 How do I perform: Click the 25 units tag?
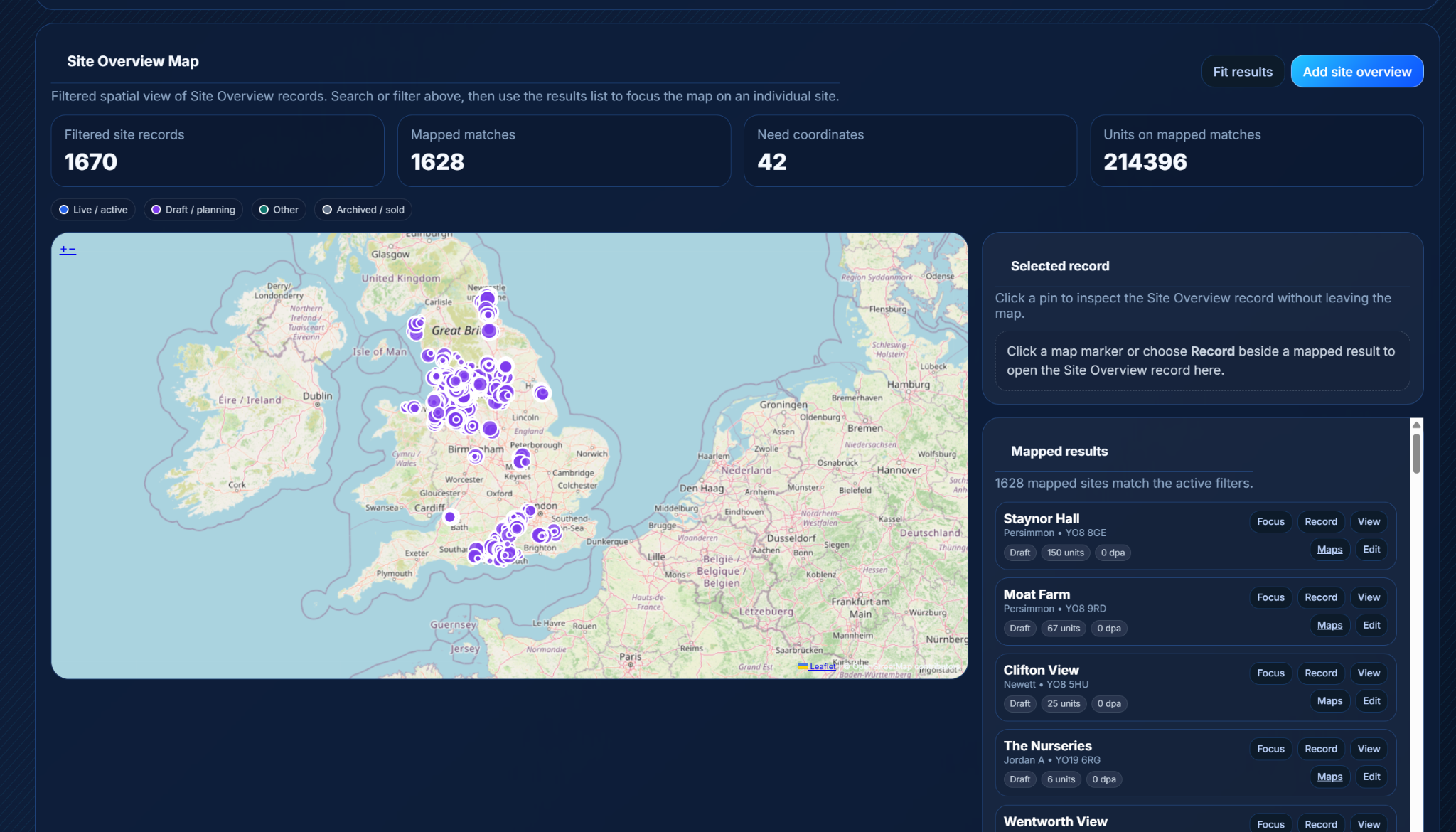point(1063,704)
